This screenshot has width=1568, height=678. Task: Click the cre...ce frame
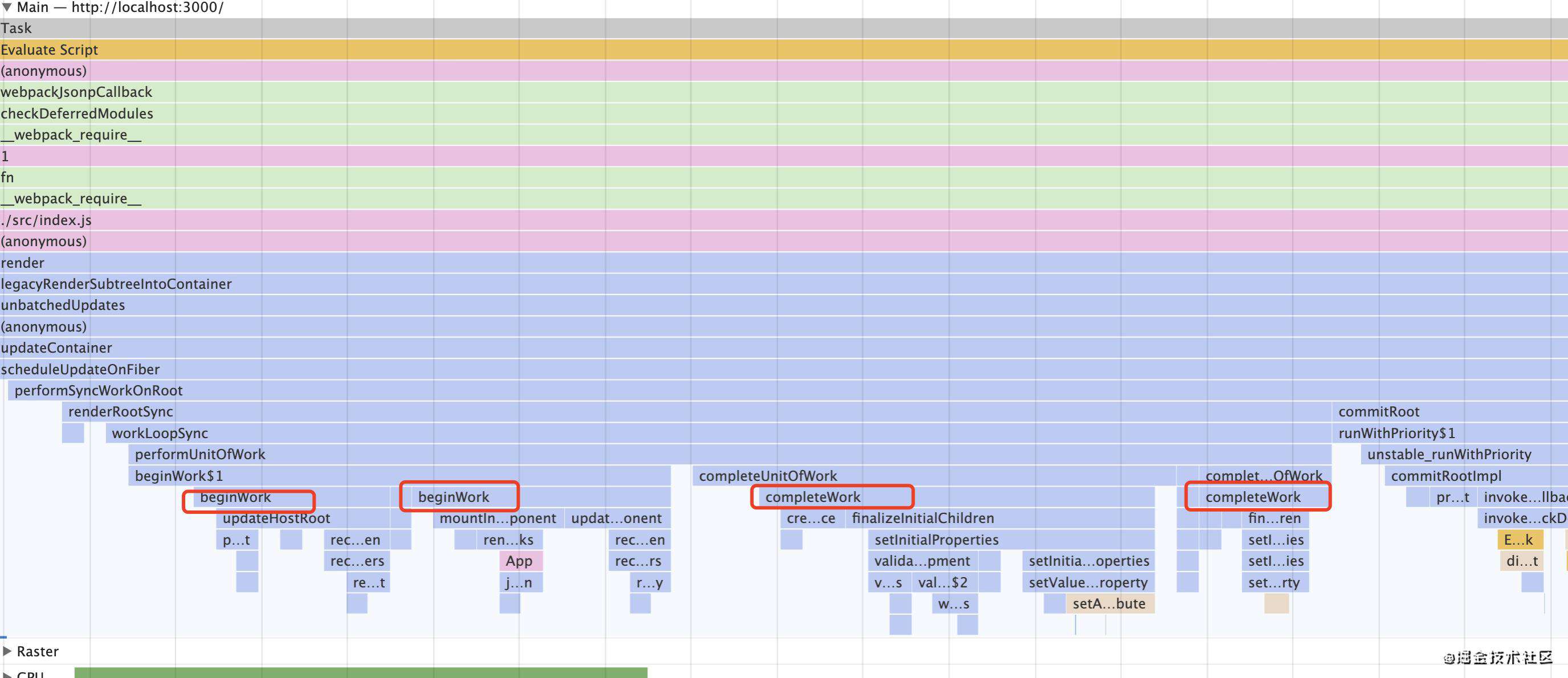point(812,518)
